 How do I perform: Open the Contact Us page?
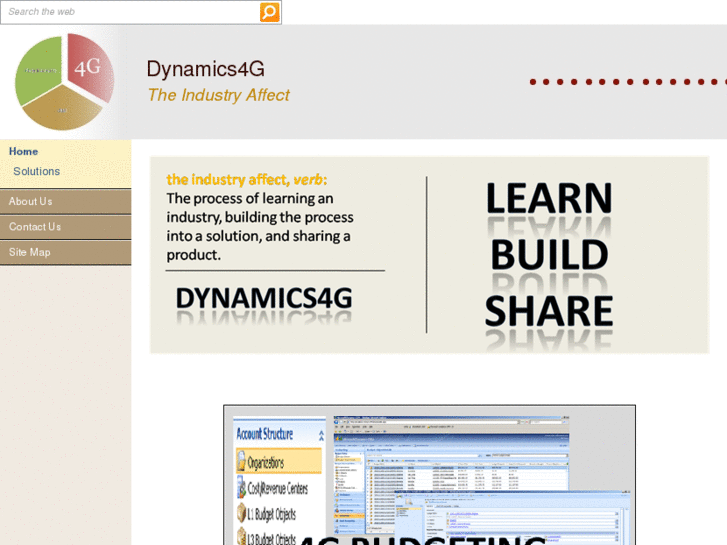tap(65, 227)
